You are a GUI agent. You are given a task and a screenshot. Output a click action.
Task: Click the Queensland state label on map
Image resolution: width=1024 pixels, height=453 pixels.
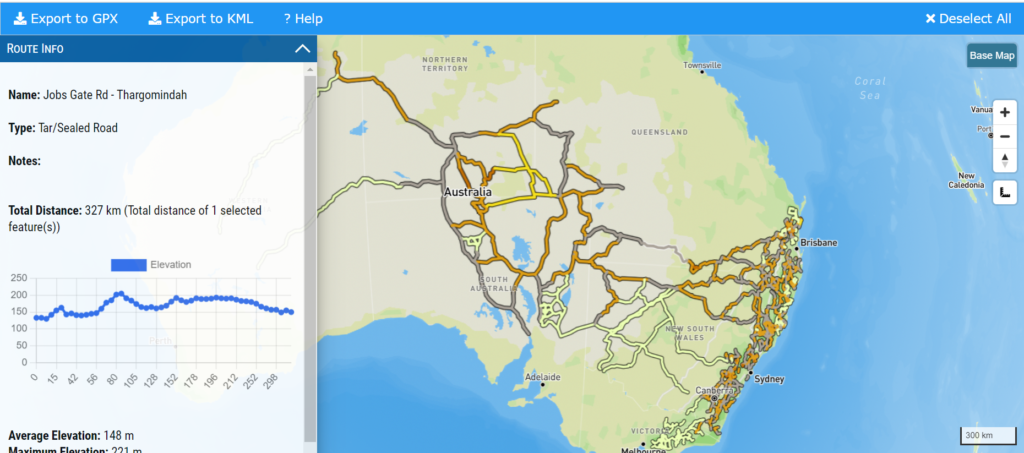point(659,132)
